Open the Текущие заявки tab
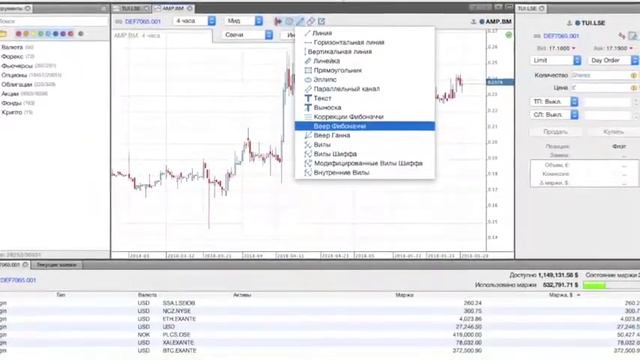Viewport: 640px width, 360px height. point(56,265)
